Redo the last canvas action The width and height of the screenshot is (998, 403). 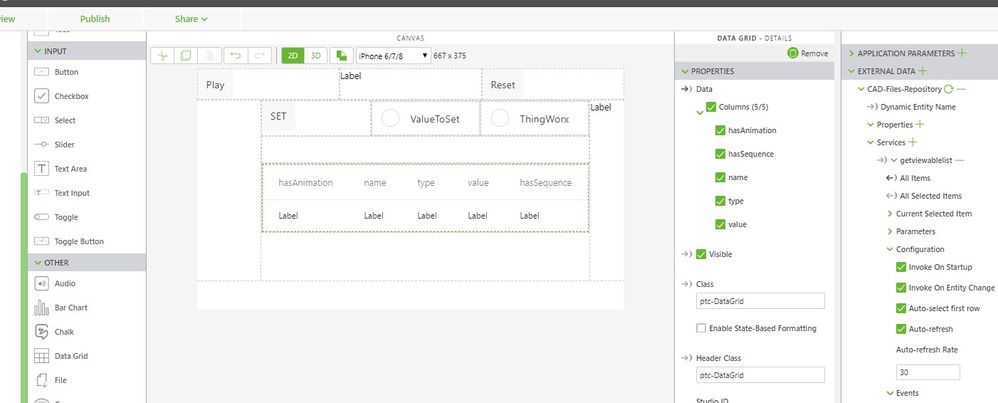pyautogui.click(x=260, y=55)
